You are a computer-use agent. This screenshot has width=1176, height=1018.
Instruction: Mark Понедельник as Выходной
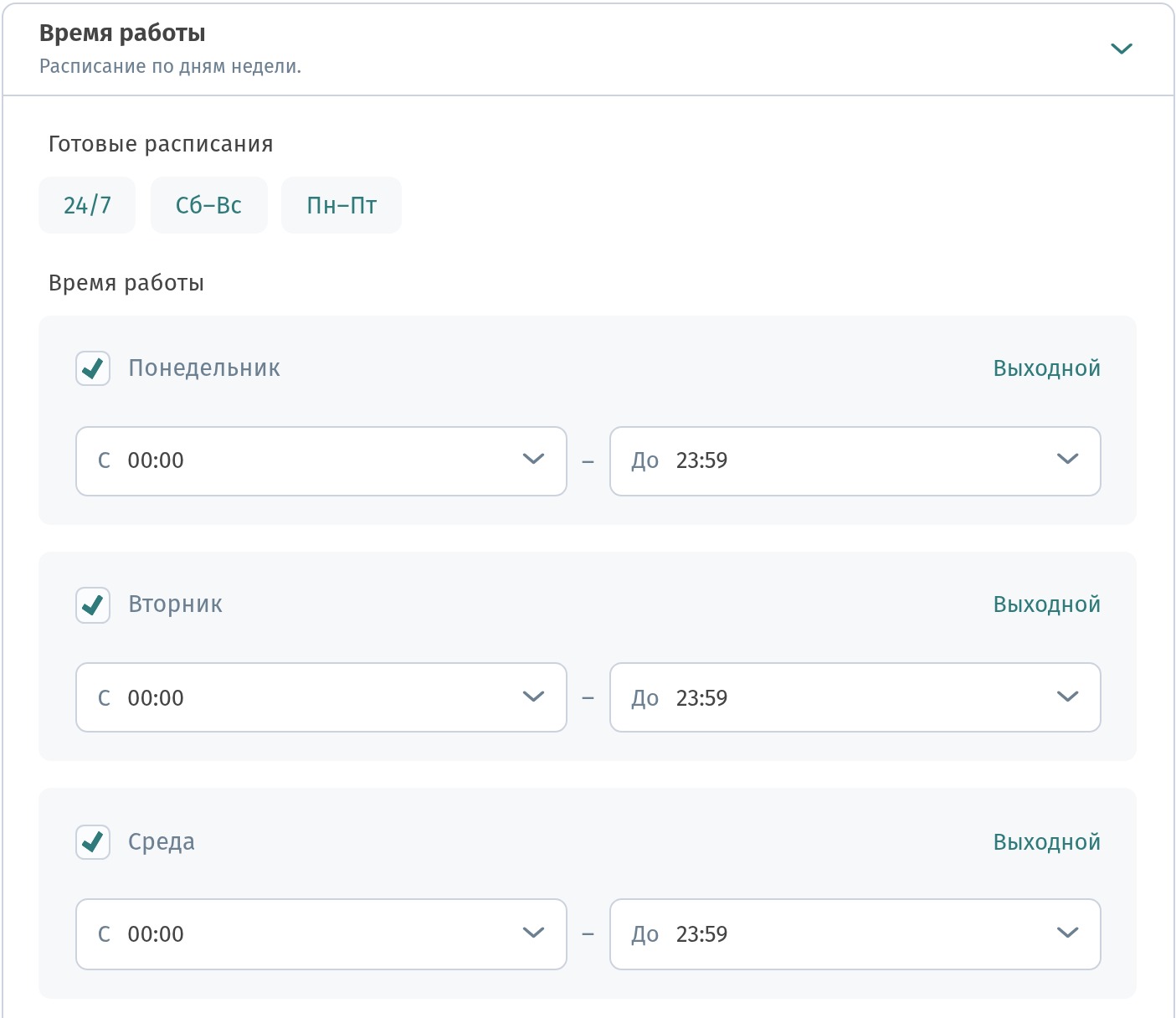1046,368
